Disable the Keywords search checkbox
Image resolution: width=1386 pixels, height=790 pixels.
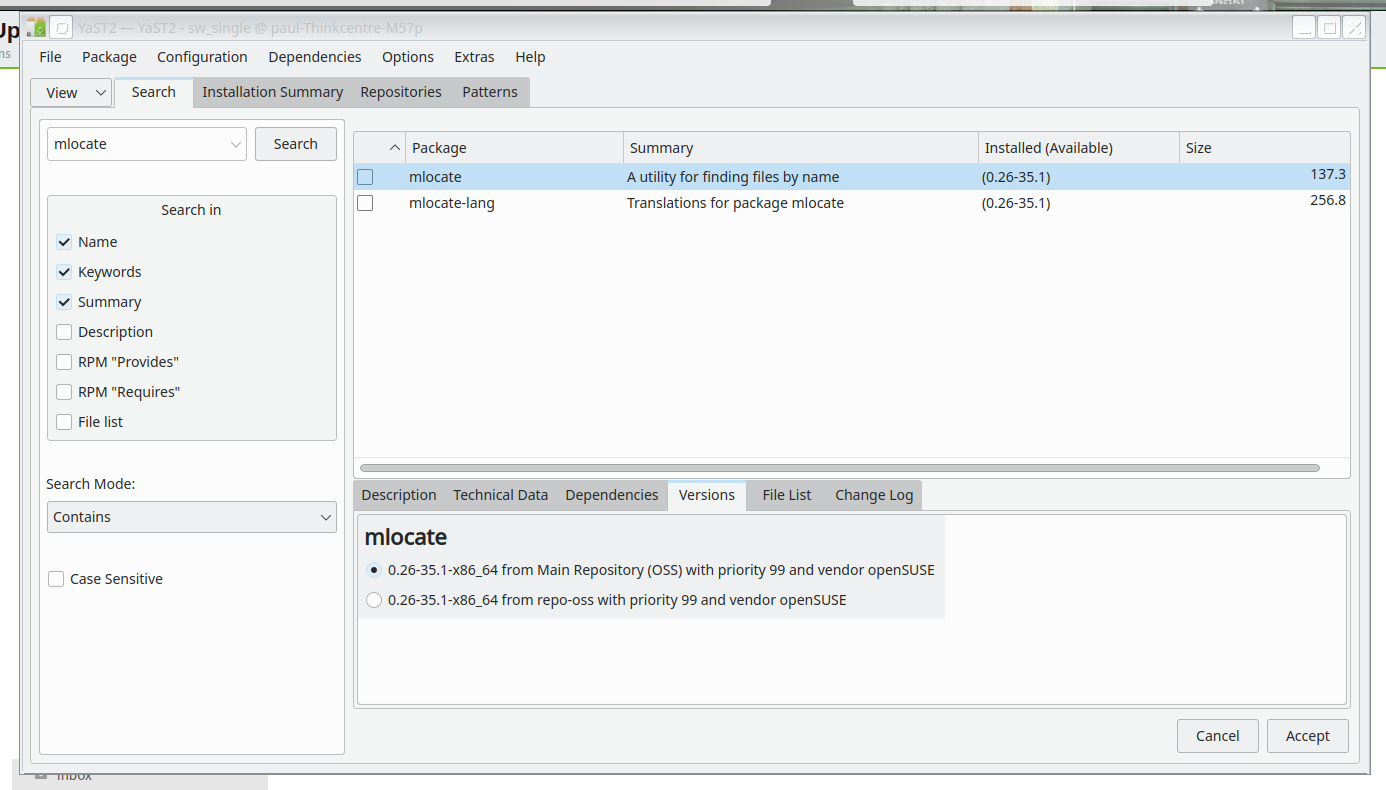[x=64, y=271]
